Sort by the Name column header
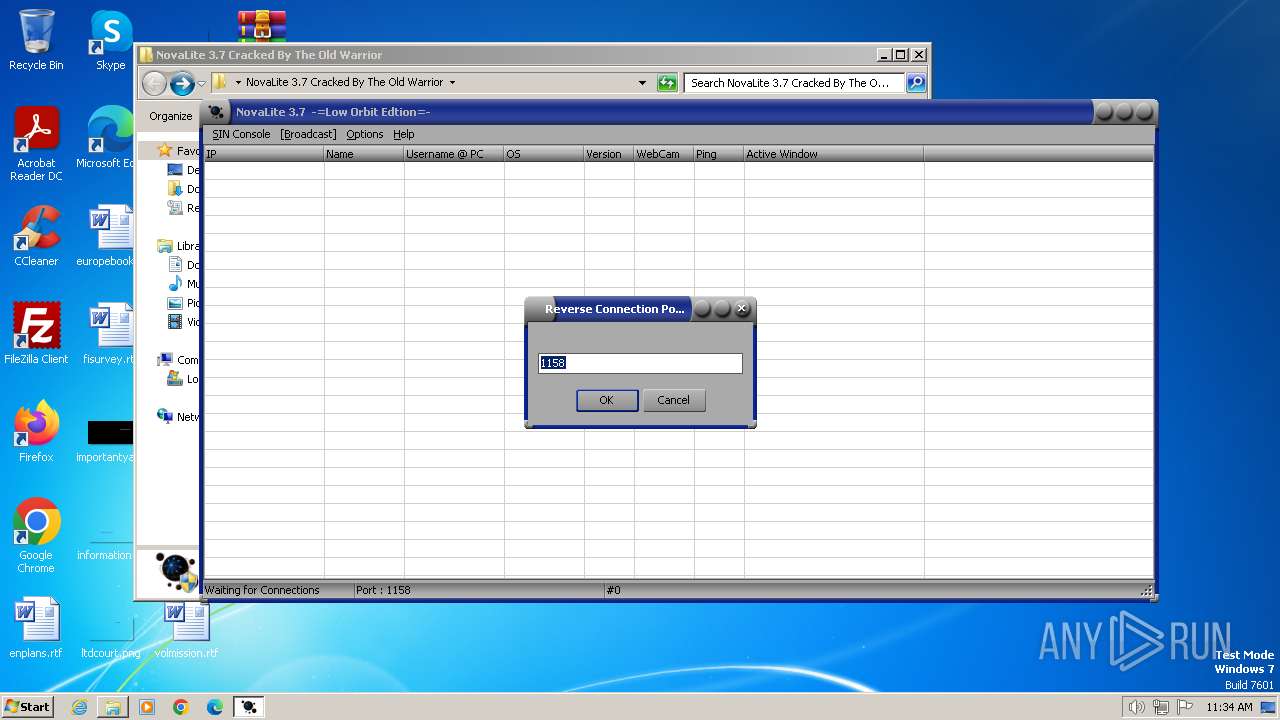Screen dimensions: 1280x720 [x=364, y=154]
